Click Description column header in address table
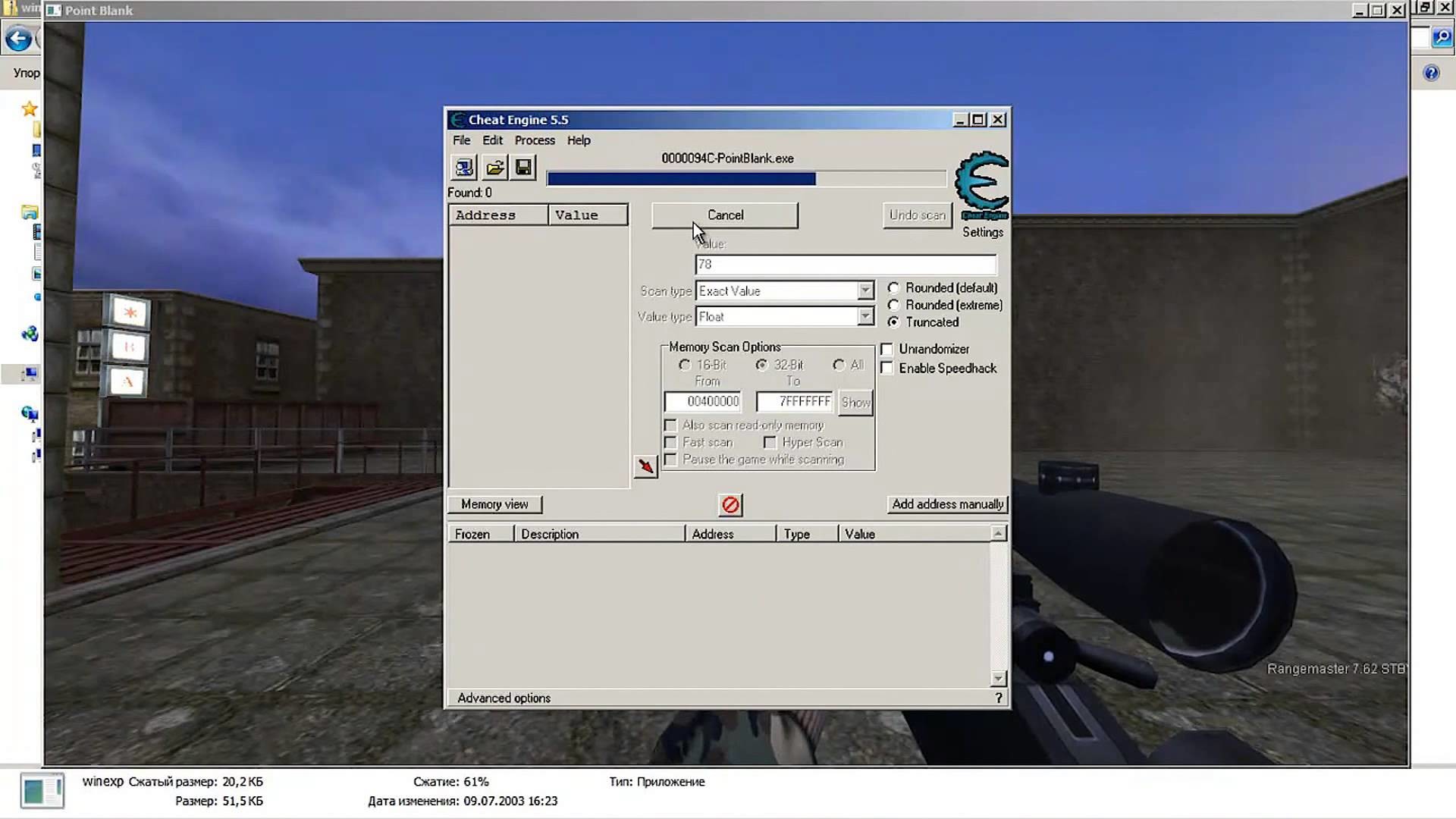The height and width of the screenshot is (819, 1456). [x=599, y=534]
